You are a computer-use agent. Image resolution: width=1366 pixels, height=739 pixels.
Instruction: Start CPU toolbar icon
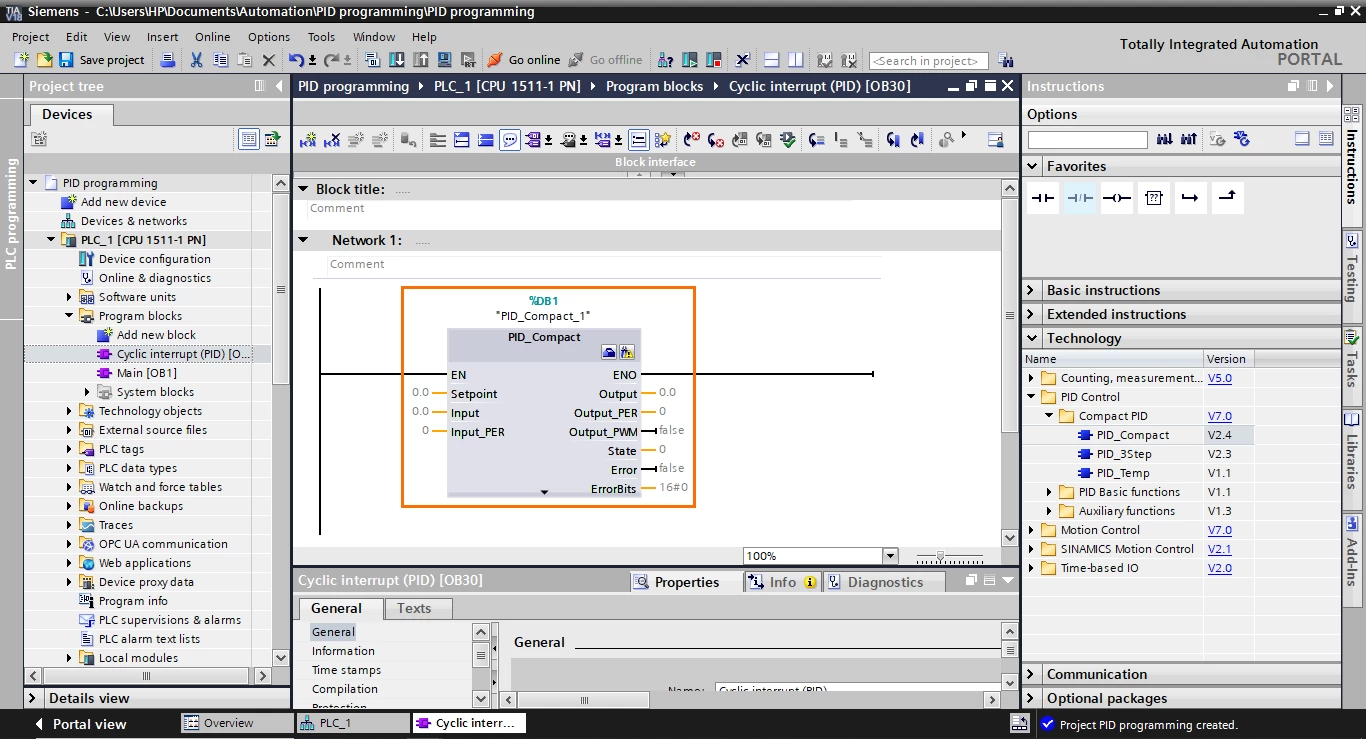pyautogui.click(x=690, y=60)
